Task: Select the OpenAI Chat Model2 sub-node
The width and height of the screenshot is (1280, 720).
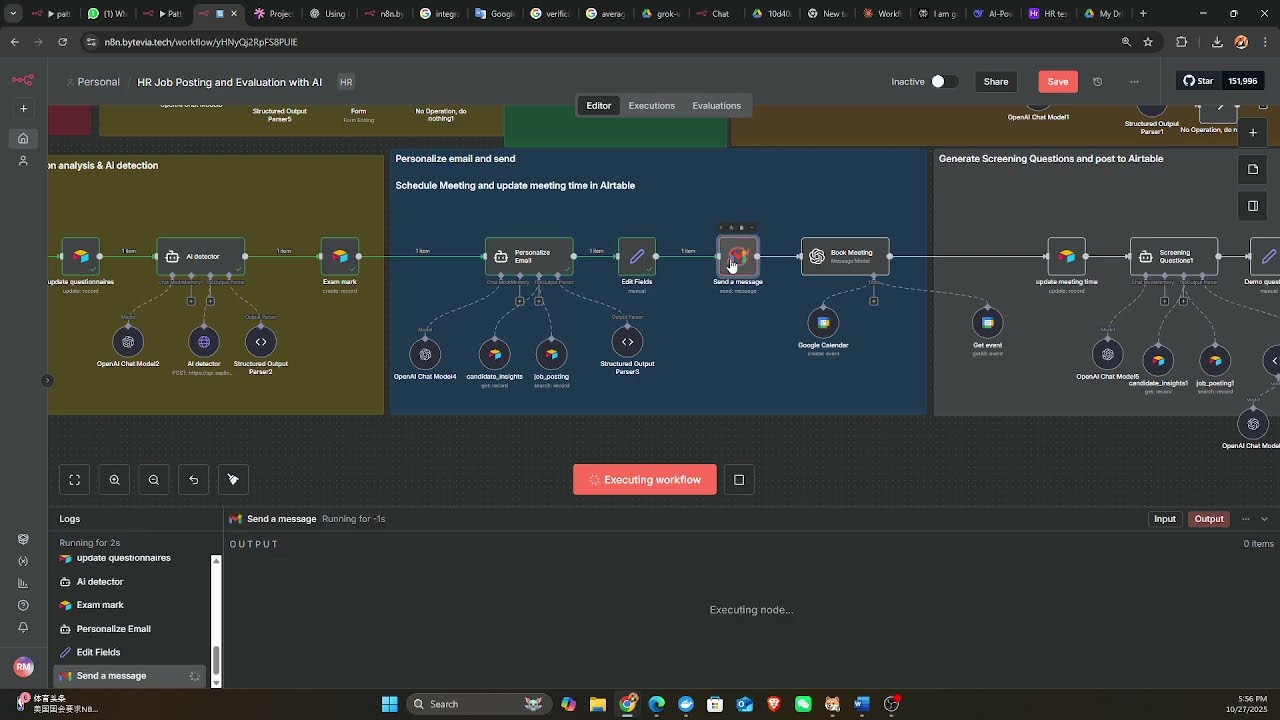Action: [x=128, y=342]
